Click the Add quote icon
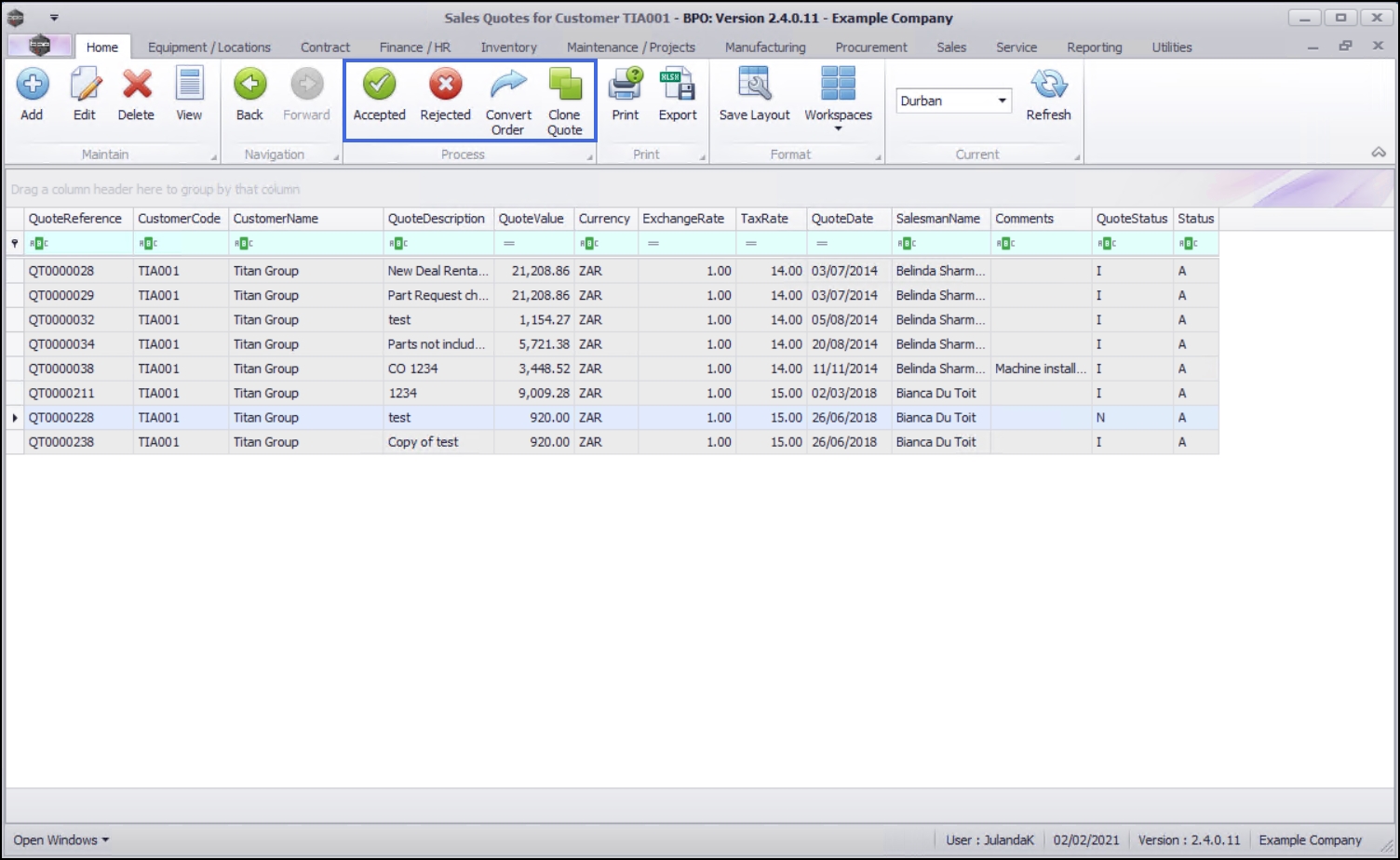 point(32,95)
